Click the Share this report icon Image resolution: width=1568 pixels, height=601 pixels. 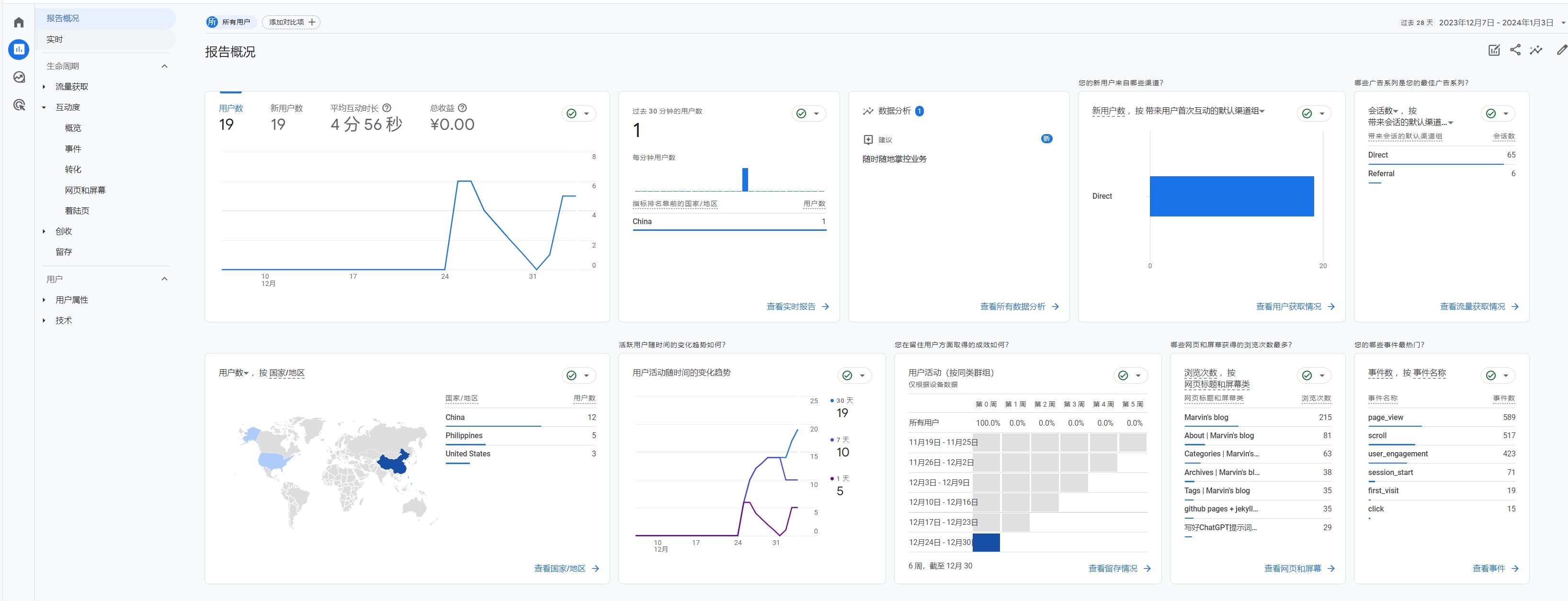pos(1515,50)
